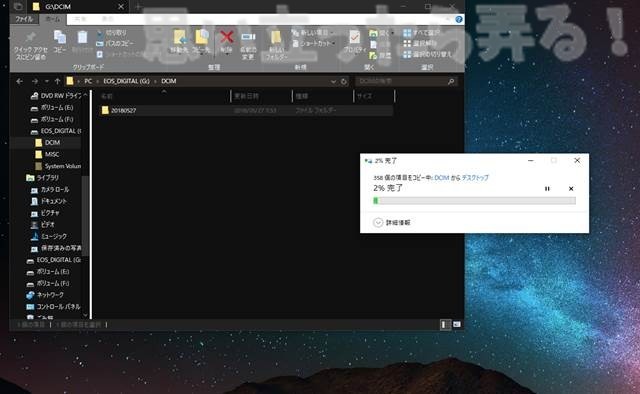The image size is (640, 394).
Task: Click PC in the address breadcrumb
Action: click(x=88, y=81)
